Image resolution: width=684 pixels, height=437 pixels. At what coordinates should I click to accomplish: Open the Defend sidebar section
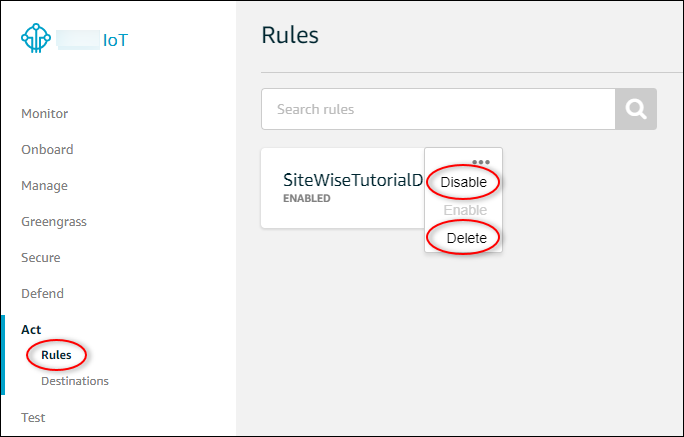(42, 294)
